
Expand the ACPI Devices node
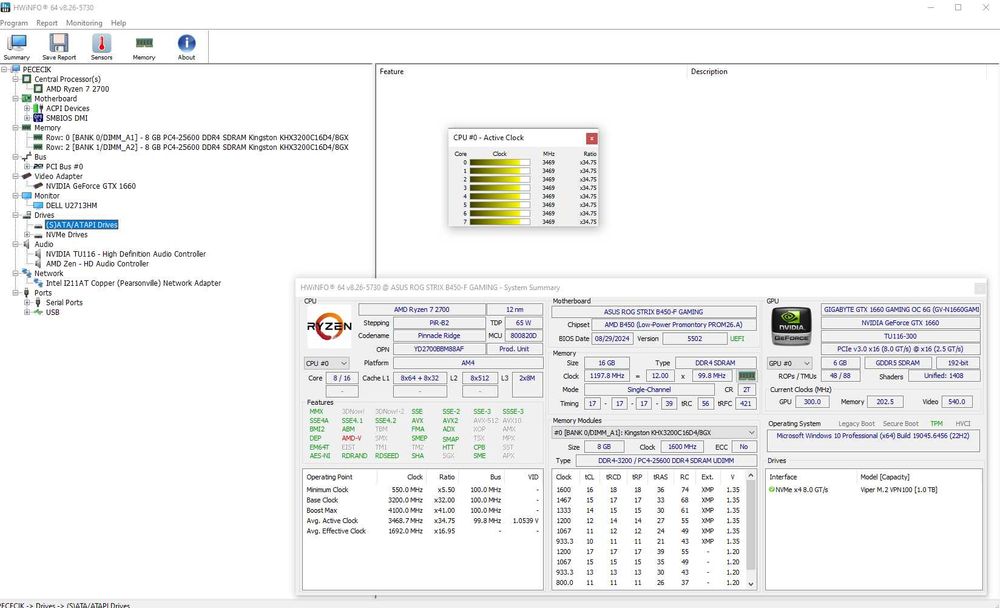[x=27, y=108]
